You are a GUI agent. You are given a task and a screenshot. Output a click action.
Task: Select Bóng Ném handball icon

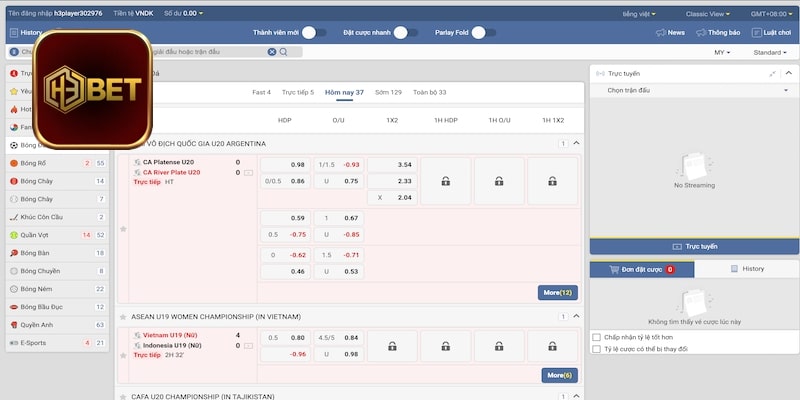point(14,289)
